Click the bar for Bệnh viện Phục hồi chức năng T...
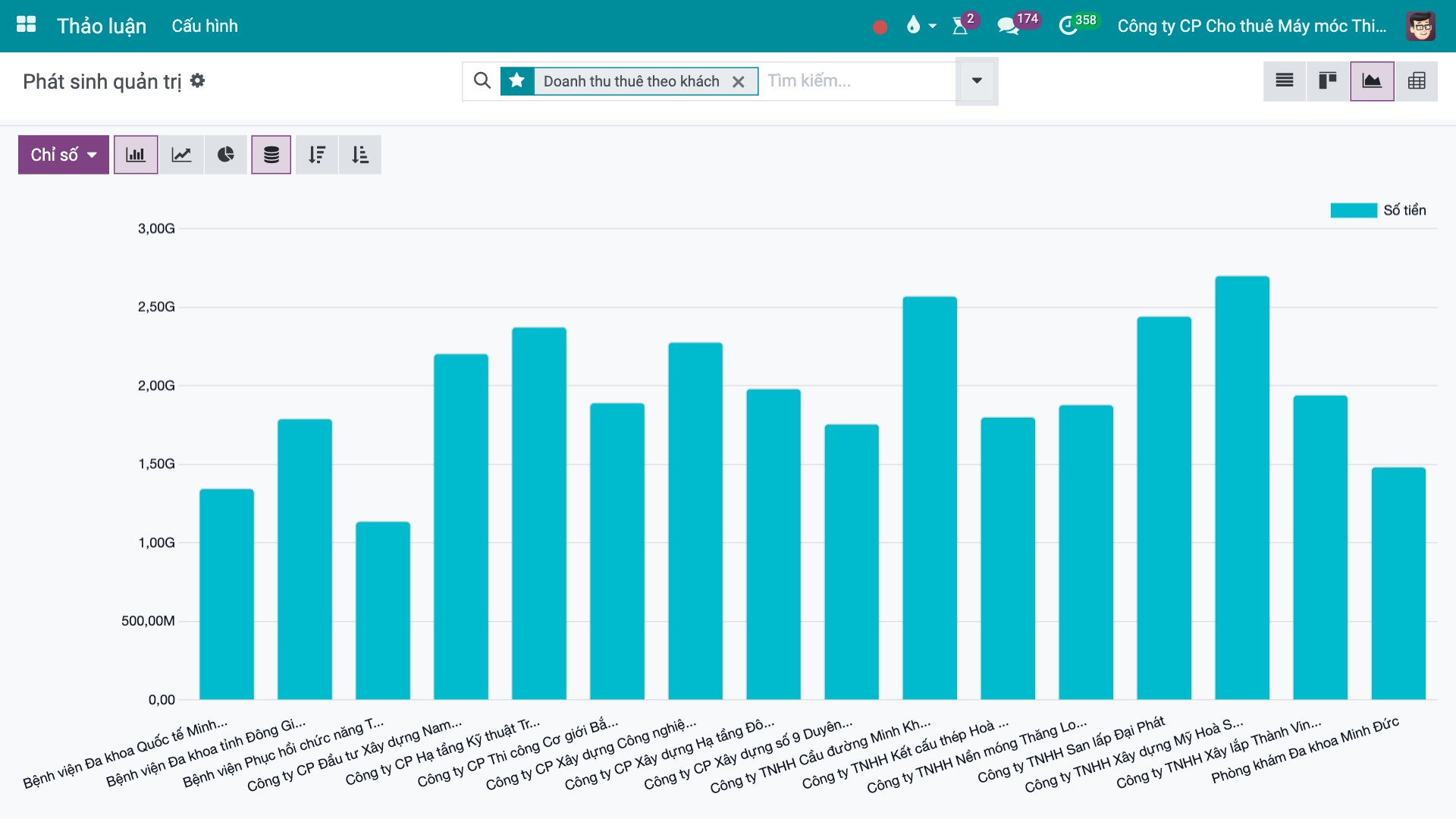 coord(383,610)
